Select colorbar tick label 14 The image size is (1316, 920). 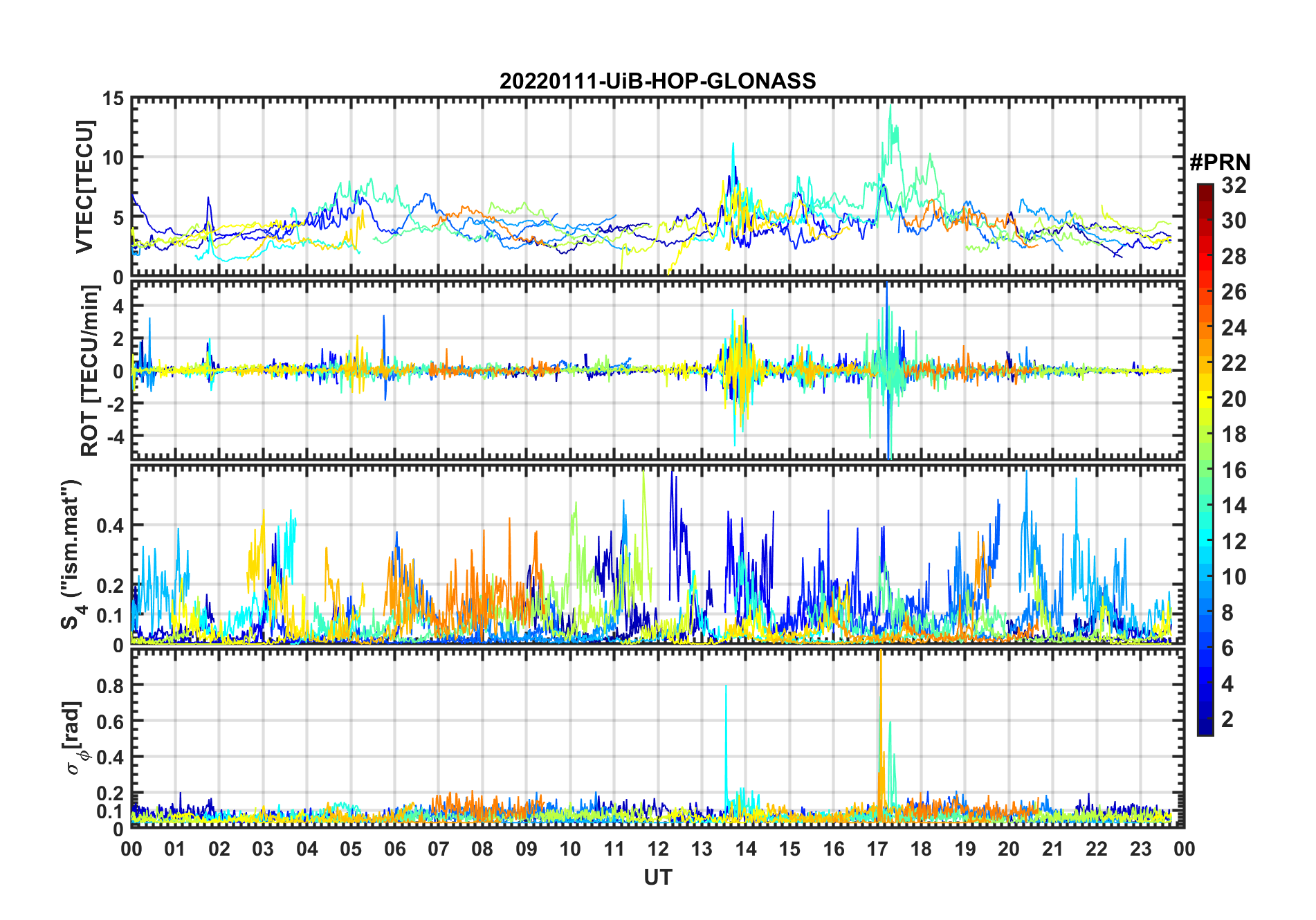click(1234, 506)
